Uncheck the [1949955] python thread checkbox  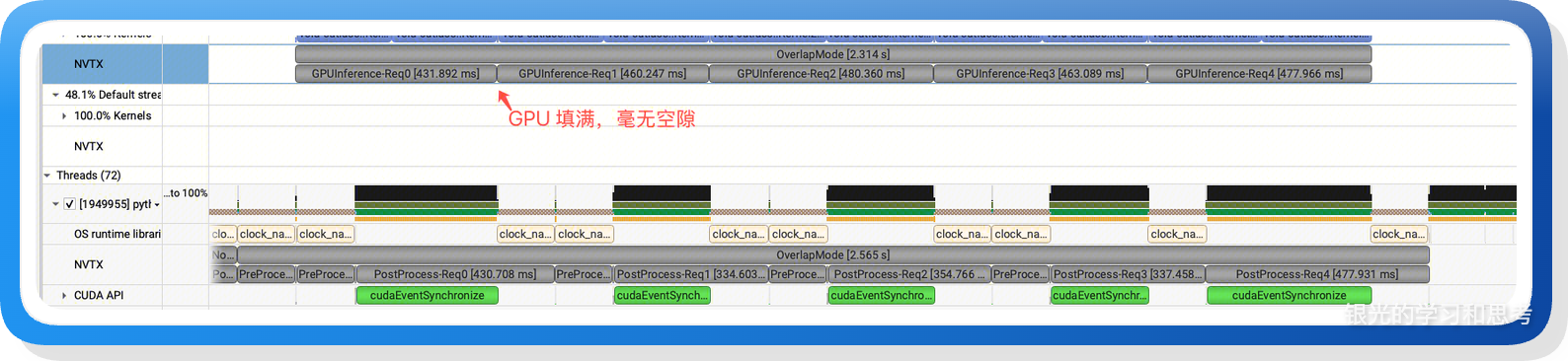[69, 204]
